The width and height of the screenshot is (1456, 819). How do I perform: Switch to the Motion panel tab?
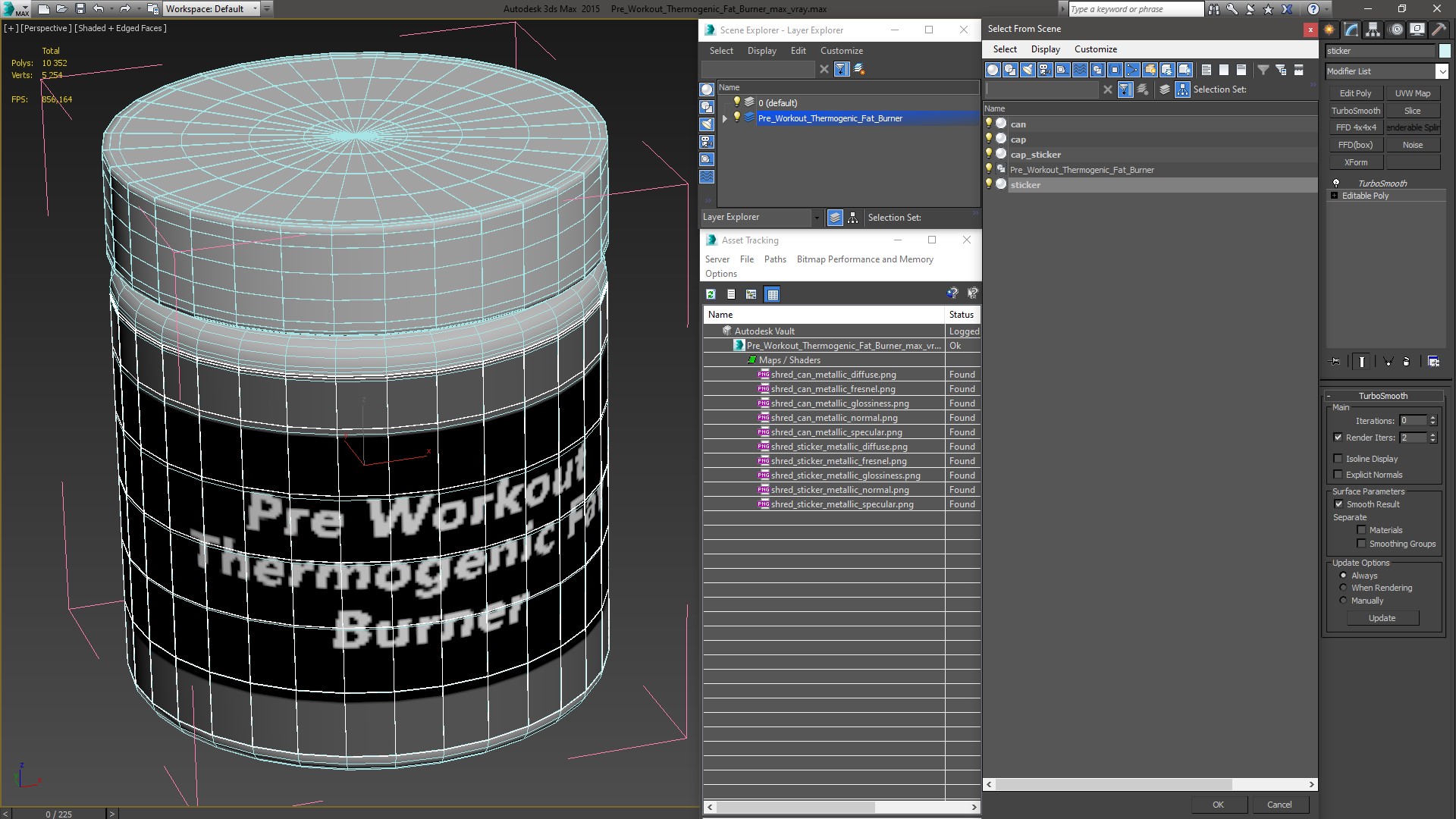[1395, 30]
